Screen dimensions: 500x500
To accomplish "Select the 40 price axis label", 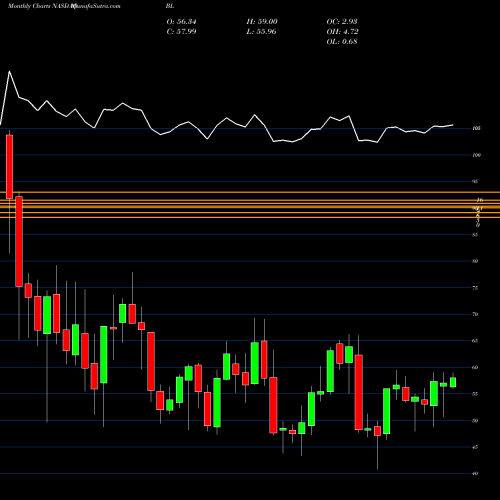I will (x=475, y=474).
